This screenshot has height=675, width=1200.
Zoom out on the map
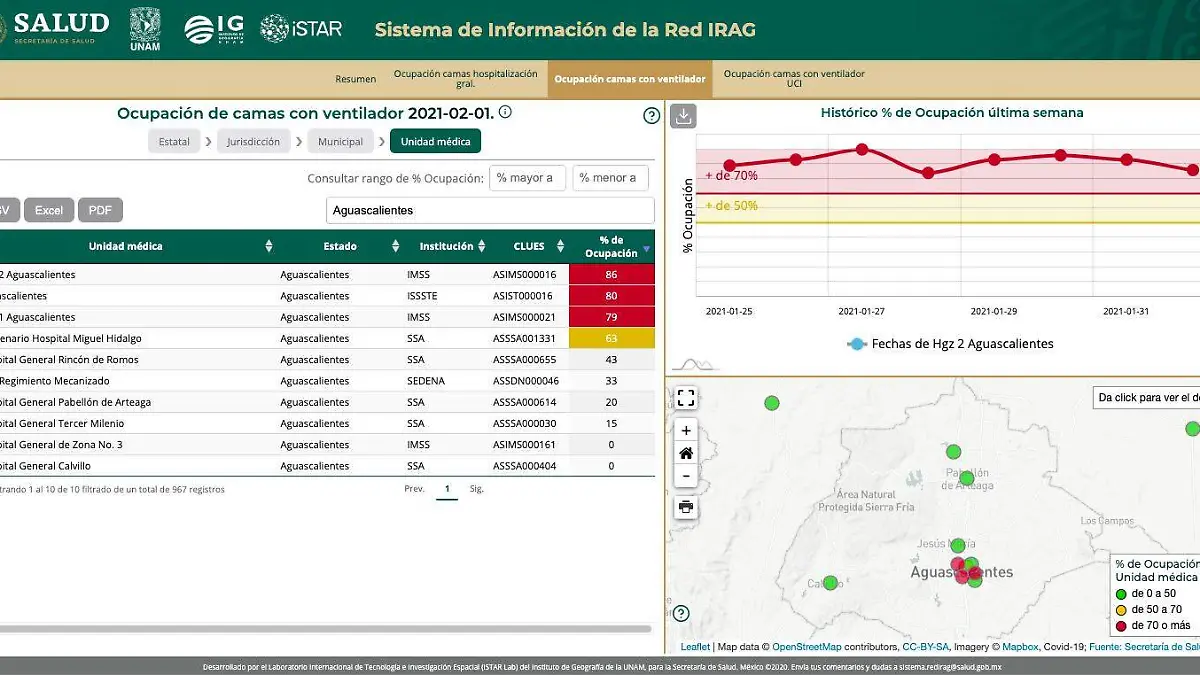click(x=686, y=476)
